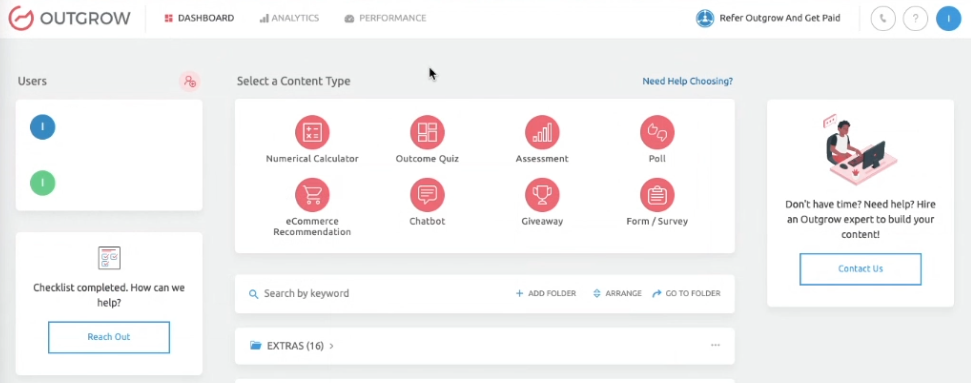971x383 pixels.
Task: Choose the Chatbot icon
Action: (427, 195)
